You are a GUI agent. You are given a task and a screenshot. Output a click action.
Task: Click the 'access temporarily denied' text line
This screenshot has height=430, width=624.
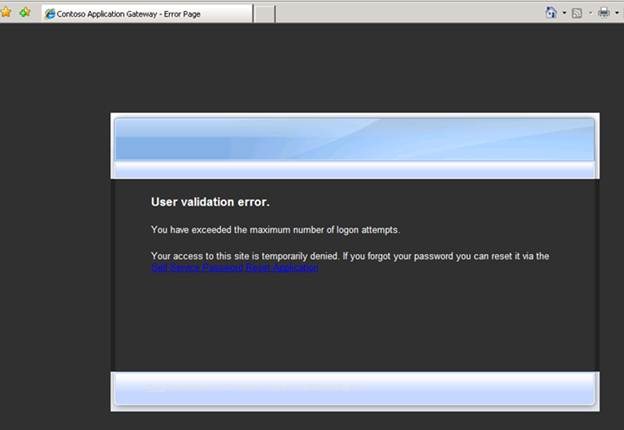[350, 256]
